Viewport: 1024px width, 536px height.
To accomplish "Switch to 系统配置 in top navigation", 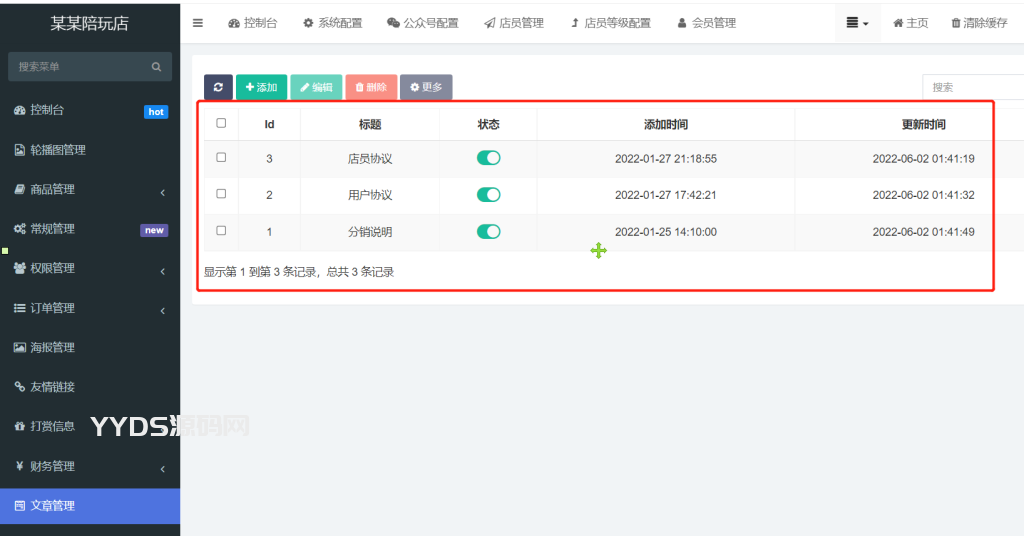I will coord(332,23).
